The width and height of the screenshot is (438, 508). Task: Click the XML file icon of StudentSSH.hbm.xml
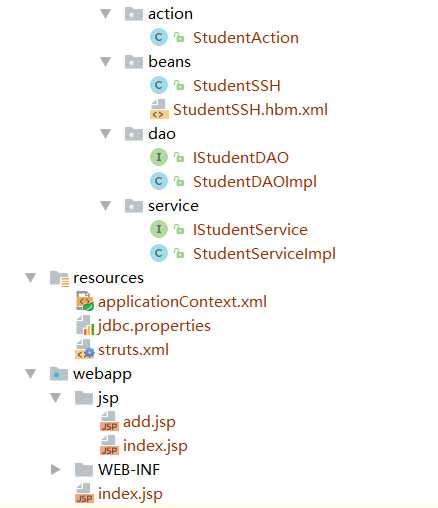click(x=159, y=109)
